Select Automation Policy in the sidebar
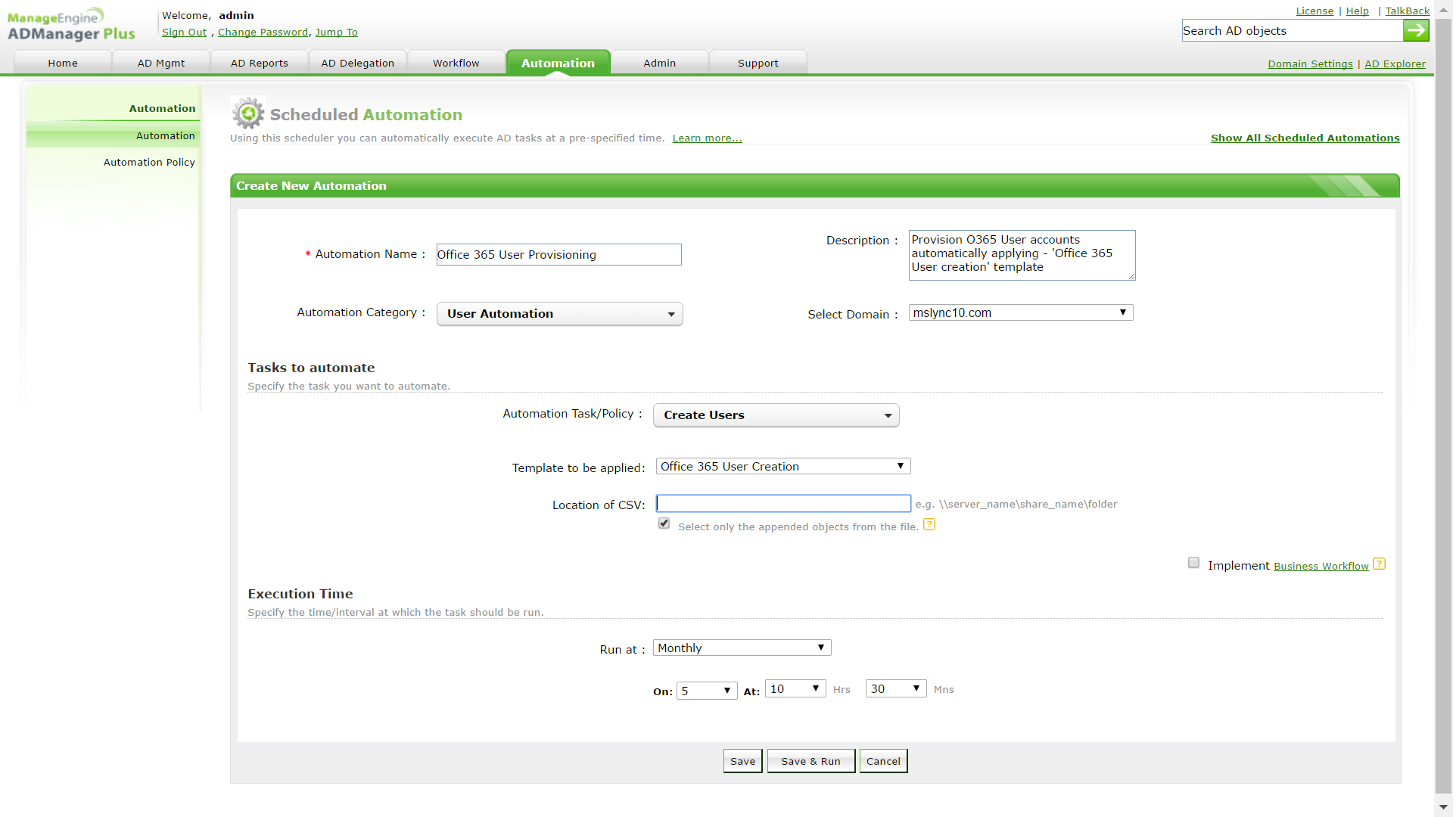This screenshot has height=817, width=1456. 149,163
